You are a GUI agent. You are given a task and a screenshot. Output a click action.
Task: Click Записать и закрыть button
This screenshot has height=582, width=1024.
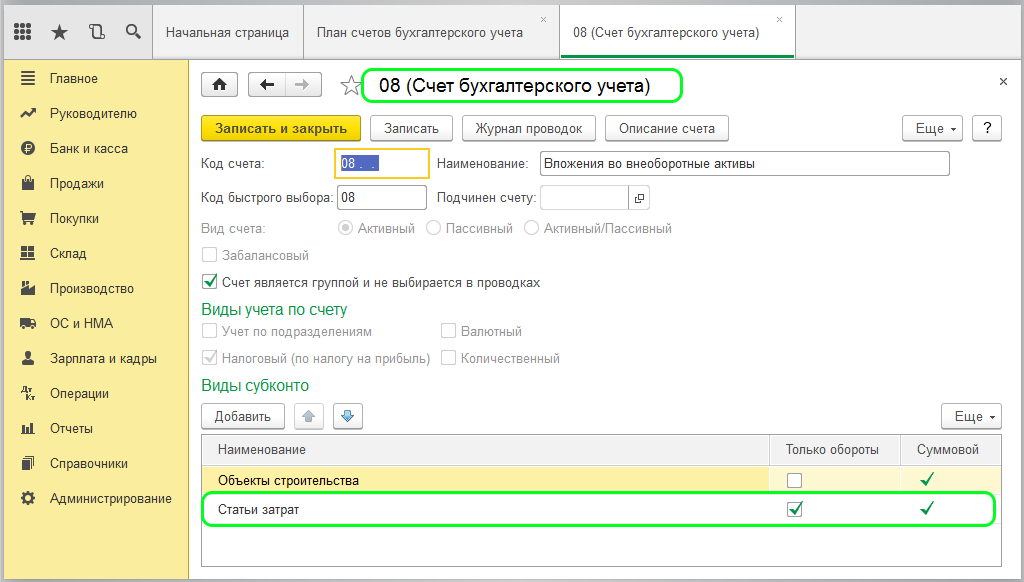coord(281,129)
